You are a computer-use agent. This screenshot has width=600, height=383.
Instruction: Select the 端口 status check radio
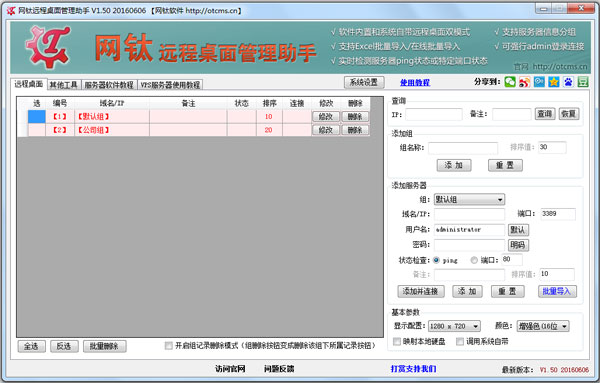coord(474,260)
